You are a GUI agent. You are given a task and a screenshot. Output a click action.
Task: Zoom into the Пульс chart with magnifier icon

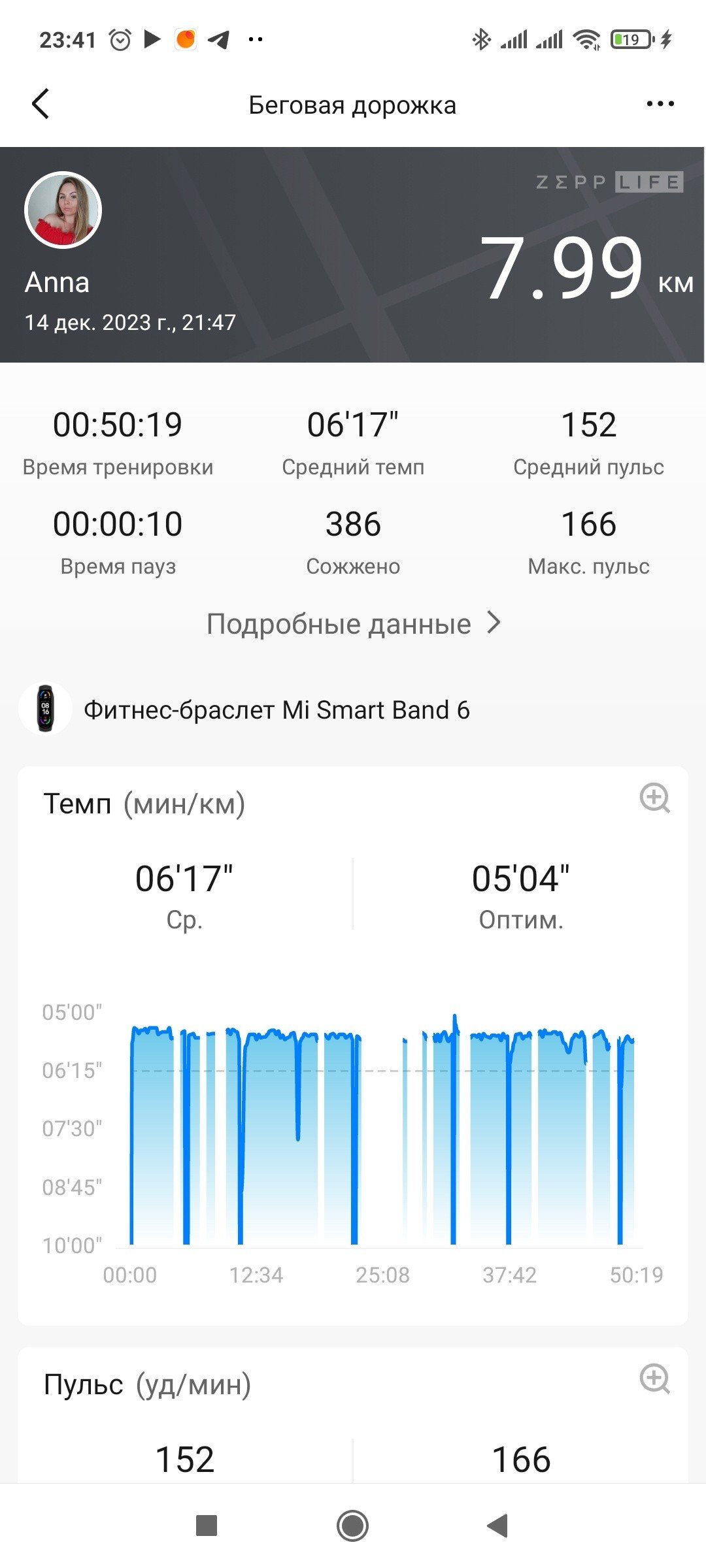click(x=654, y=1379)
